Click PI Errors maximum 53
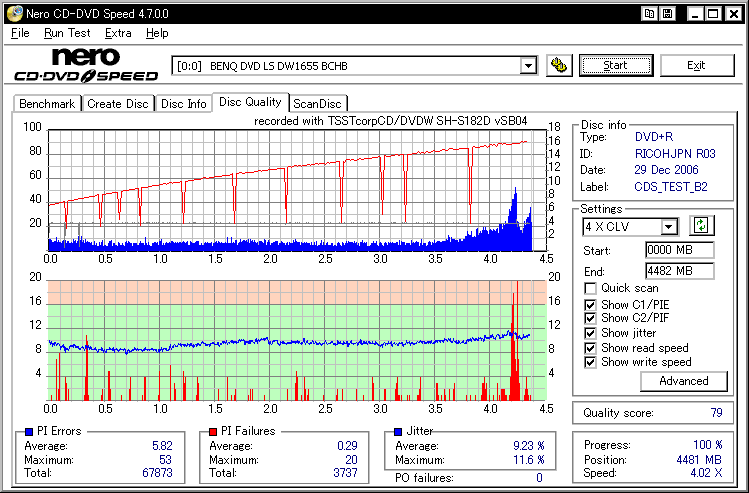The height and width of the screenshot is (493, 749). point(165,460)
